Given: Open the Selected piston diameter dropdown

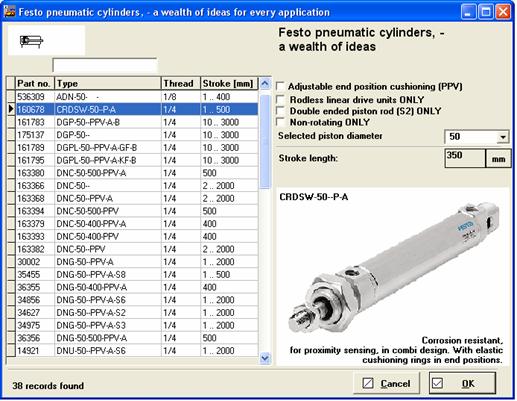Looking at the screenshot, I should tap(503, 137).
